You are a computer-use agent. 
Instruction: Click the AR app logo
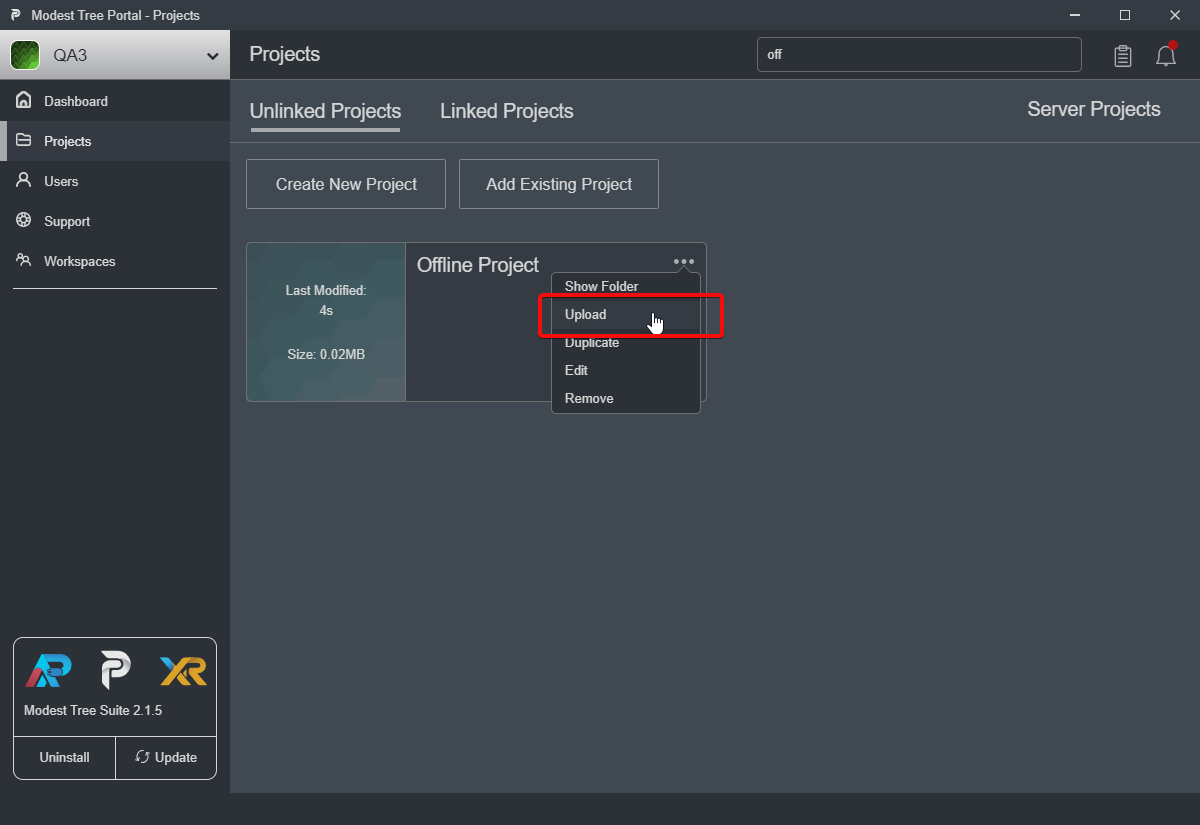(x=48, y=671)
